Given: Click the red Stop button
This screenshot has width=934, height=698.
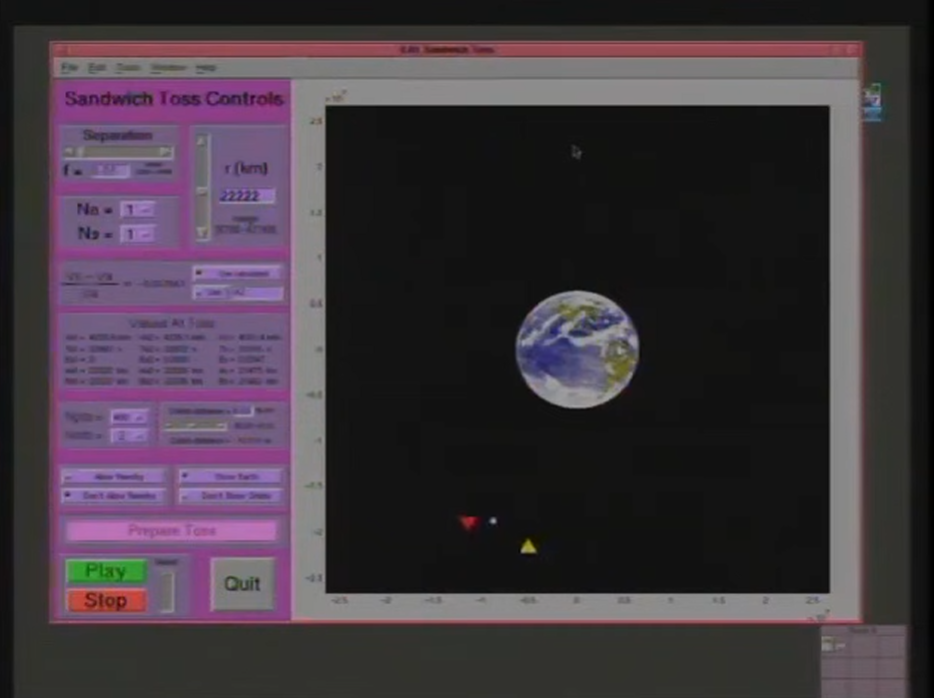Looking at the screenshot, I should tap(106, 600).
